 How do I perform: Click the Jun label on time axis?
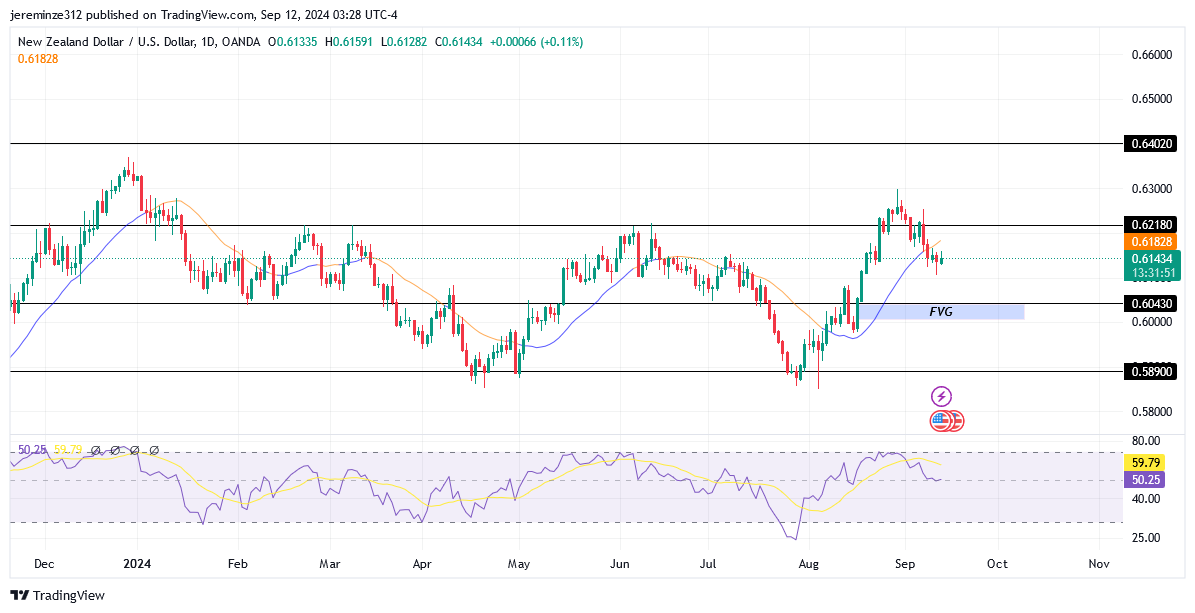click(x=619, y=564)
